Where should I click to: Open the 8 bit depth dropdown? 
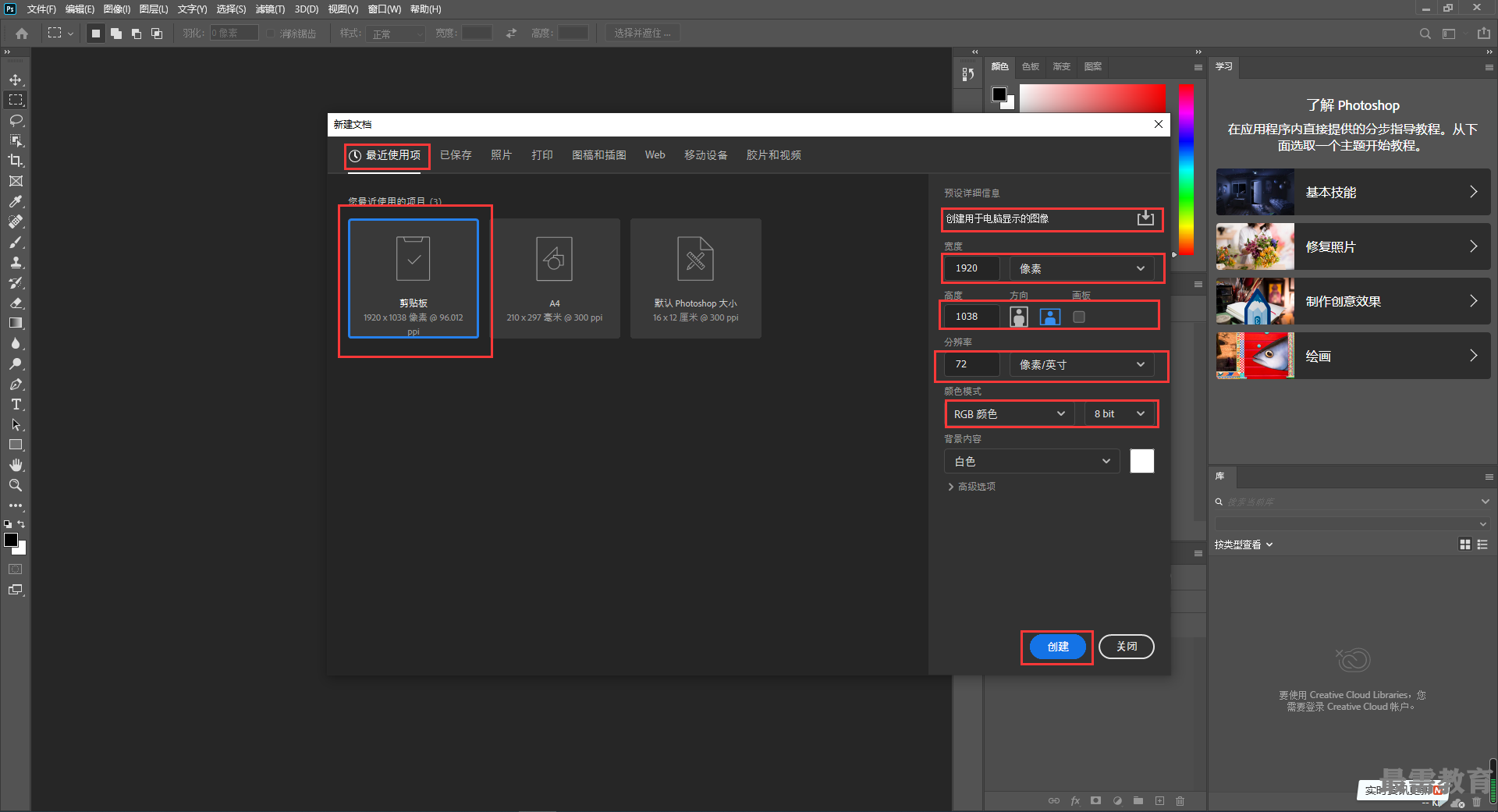[x=1119, y=414]
